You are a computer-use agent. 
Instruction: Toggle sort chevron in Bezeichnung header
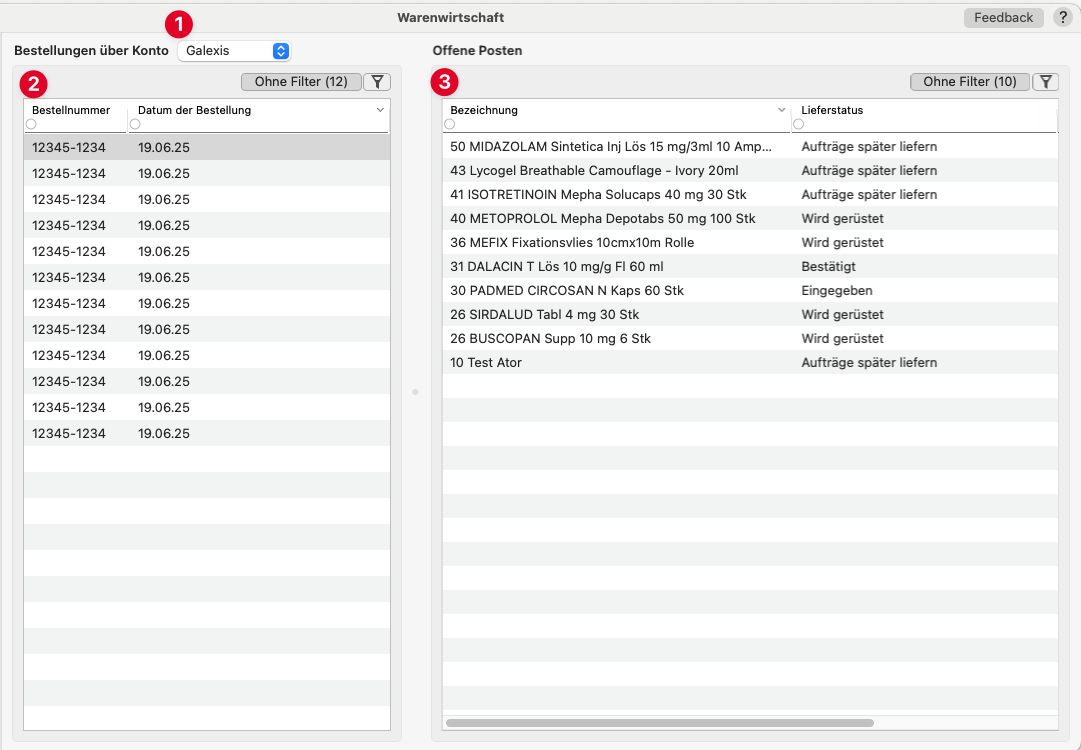click(x=781, y=110)
